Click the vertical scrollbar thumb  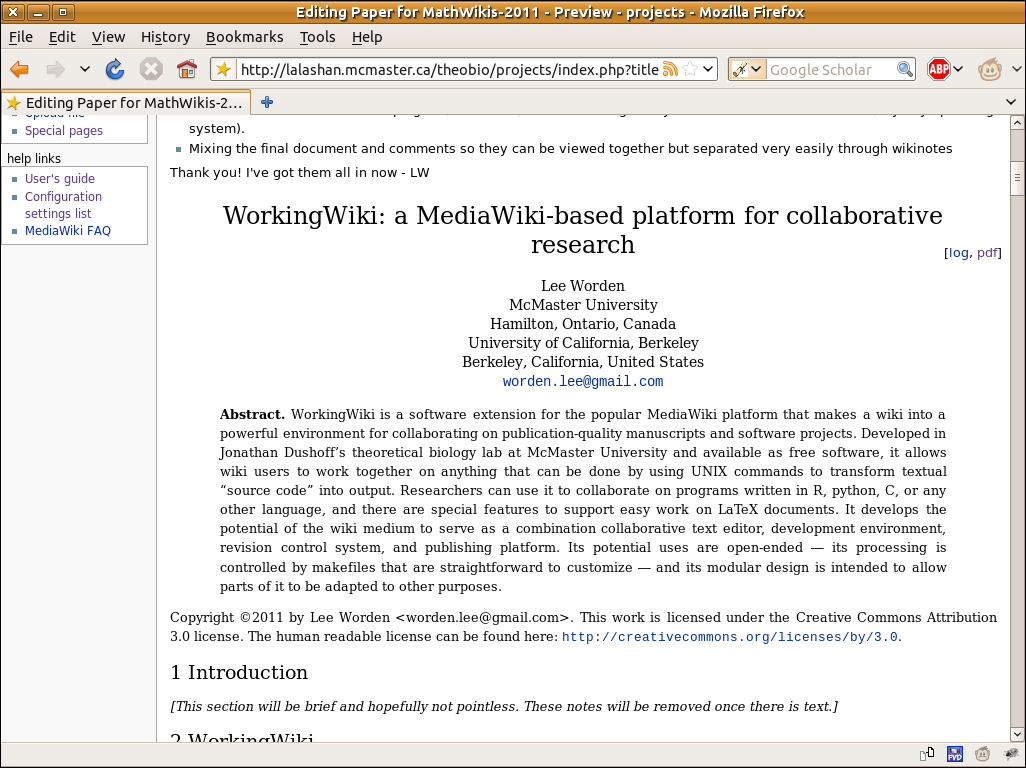(1017, 178)
